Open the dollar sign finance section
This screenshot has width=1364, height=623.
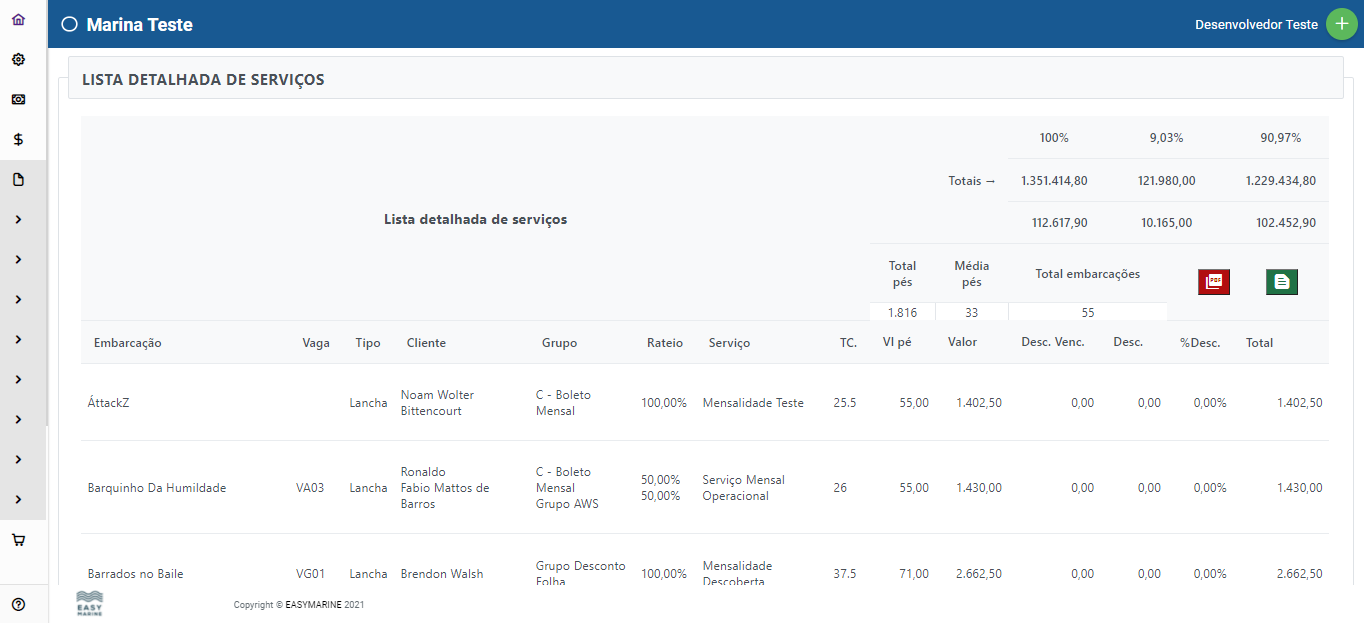click(x=17, y=139)
